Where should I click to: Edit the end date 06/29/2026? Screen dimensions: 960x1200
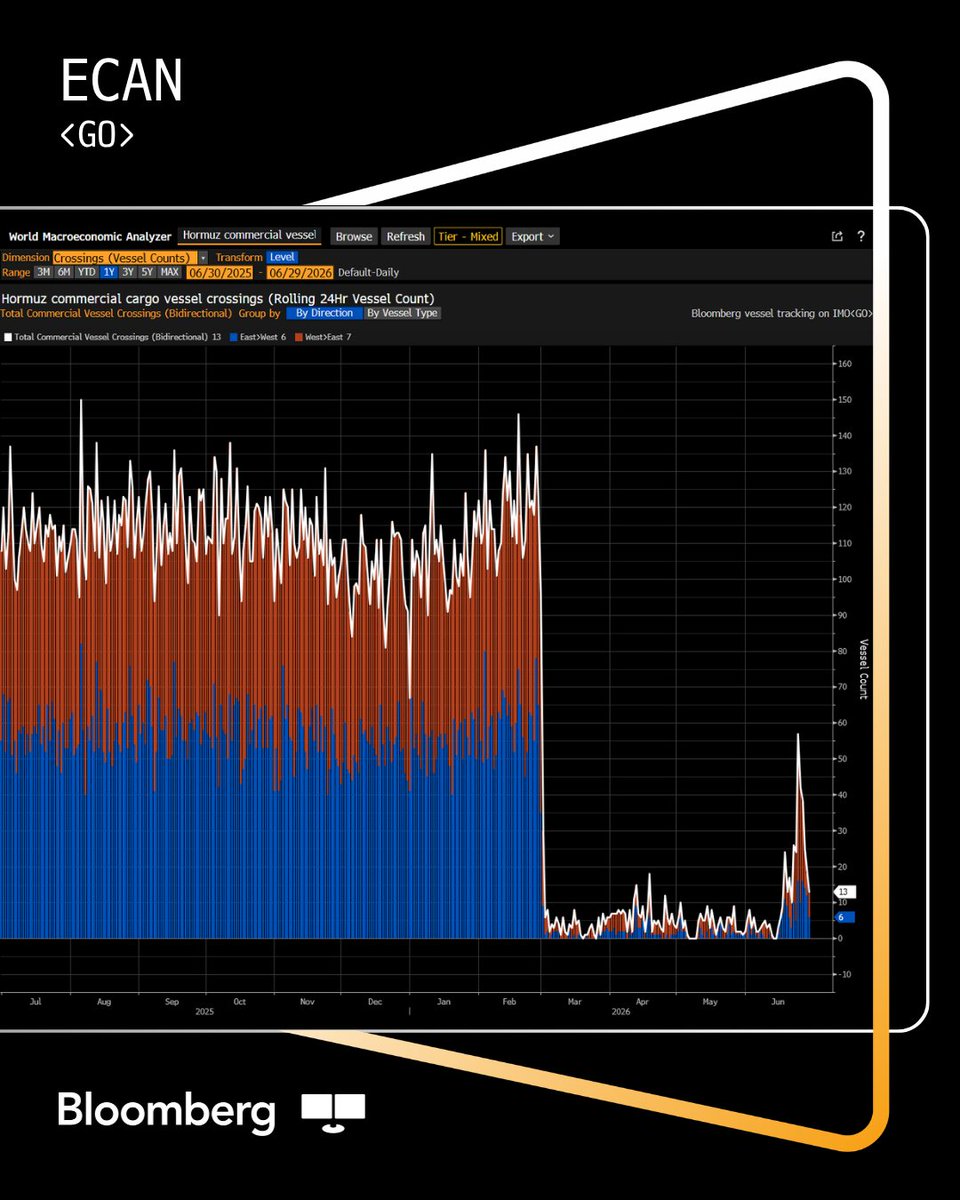[300, 273]
